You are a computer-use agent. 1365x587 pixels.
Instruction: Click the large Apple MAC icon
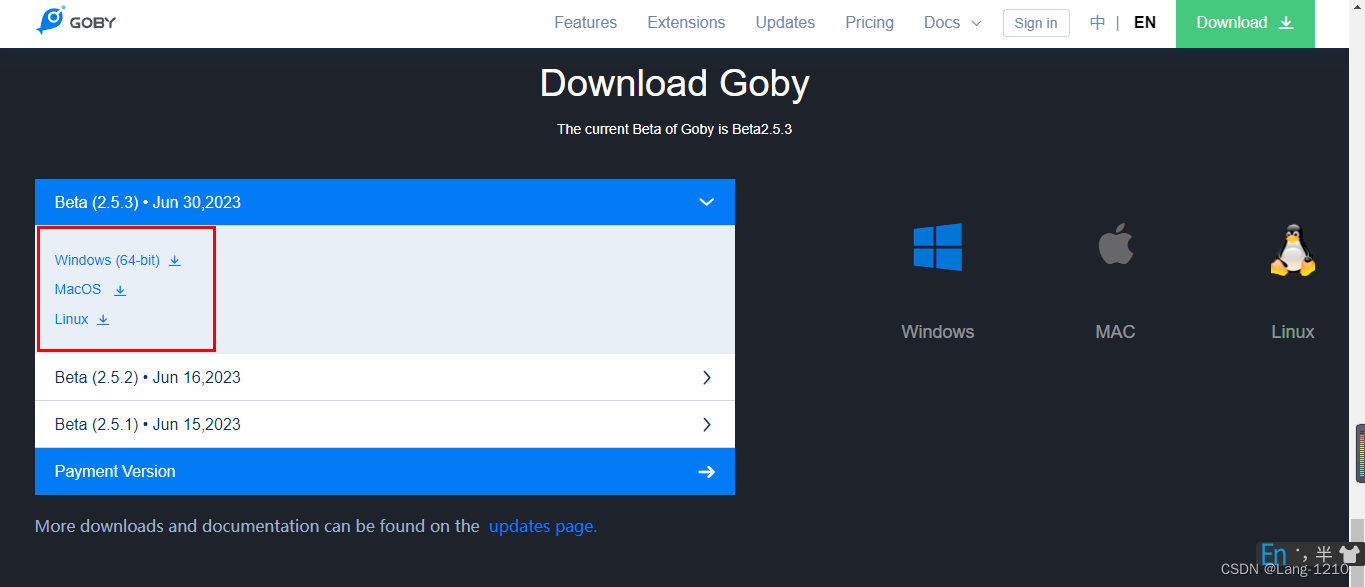1116,244
